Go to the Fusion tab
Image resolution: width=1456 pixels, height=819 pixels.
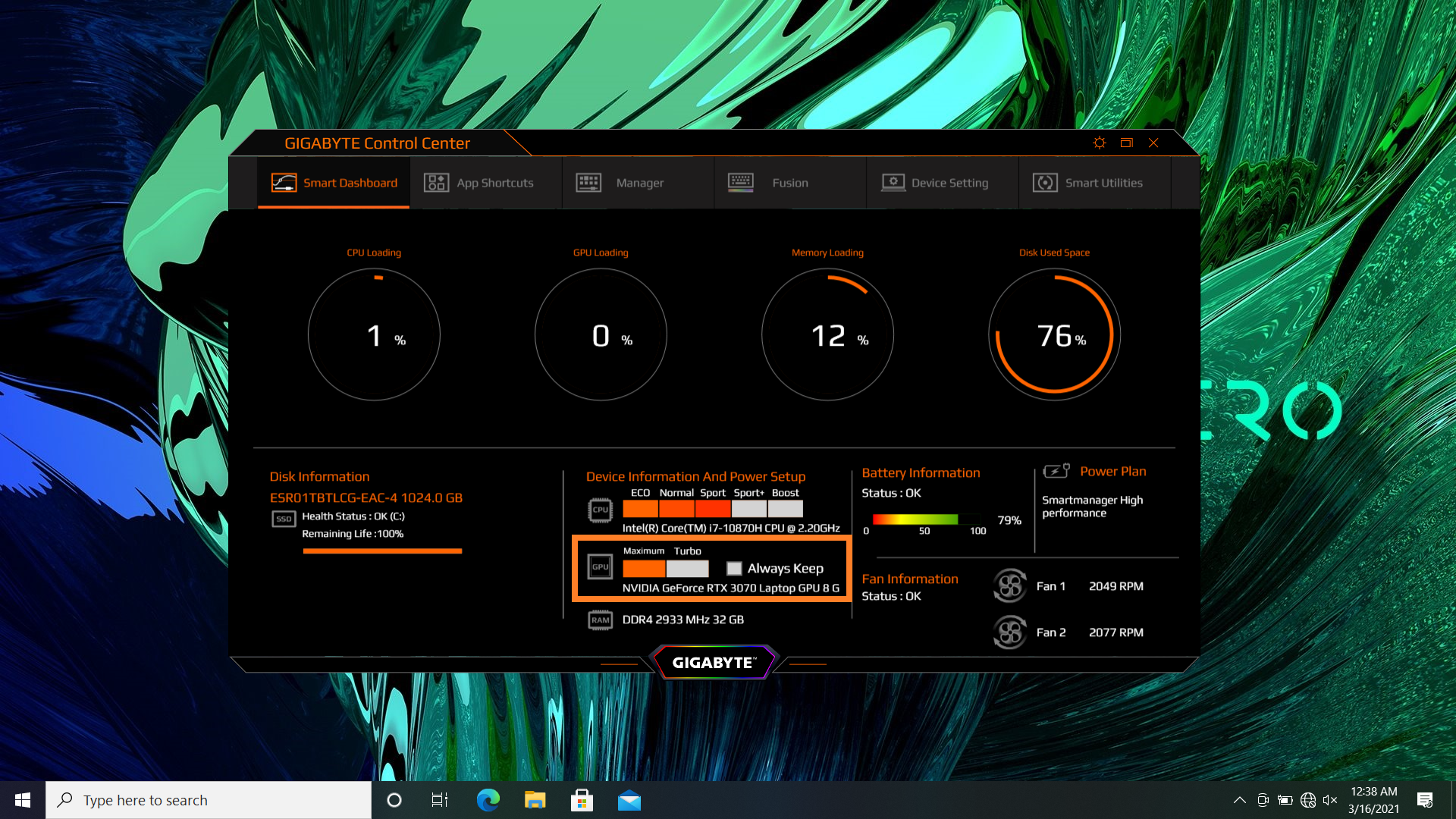coord(789,183)
